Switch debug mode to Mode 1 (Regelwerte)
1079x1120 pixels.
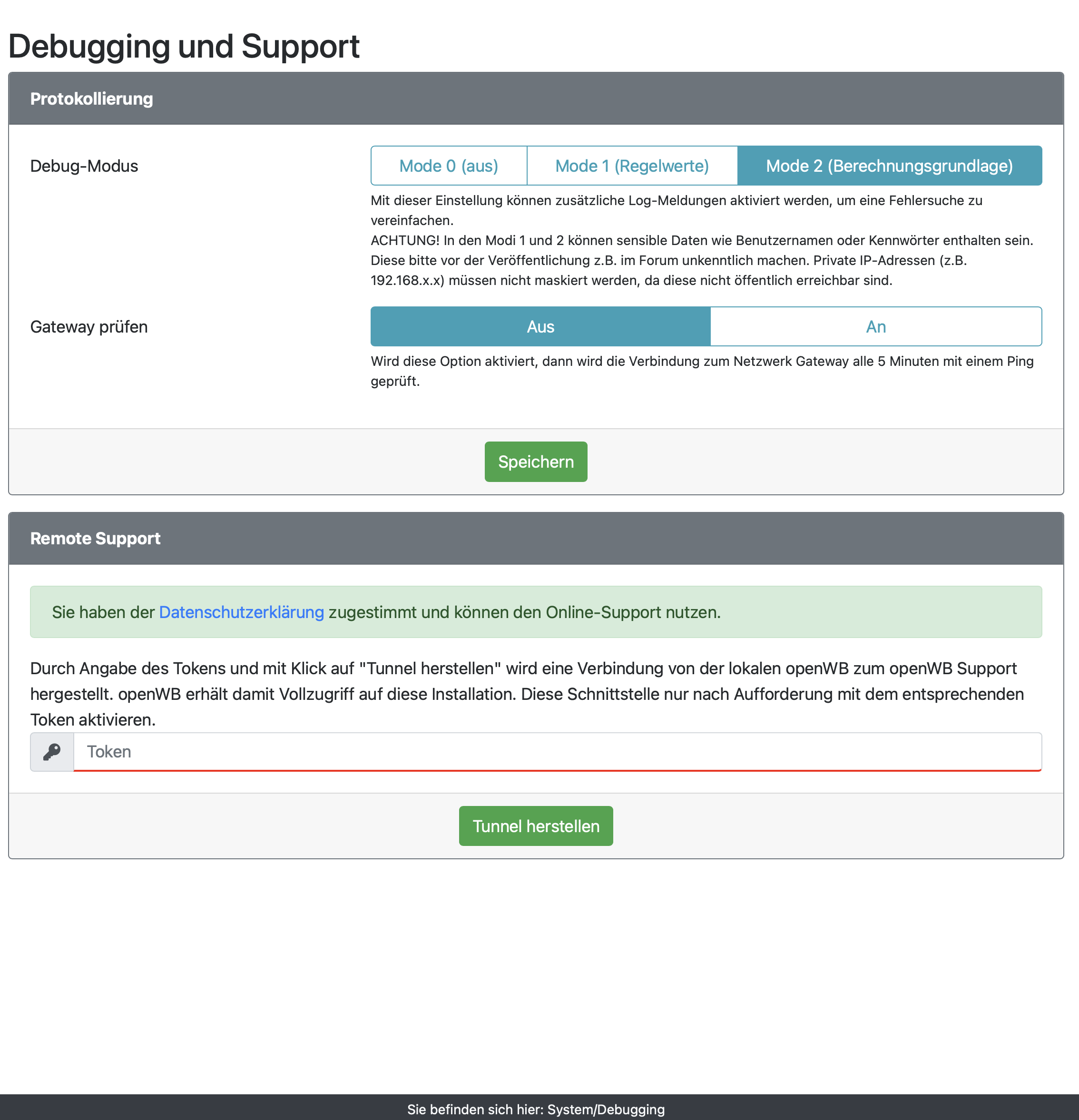pos(631,166)
